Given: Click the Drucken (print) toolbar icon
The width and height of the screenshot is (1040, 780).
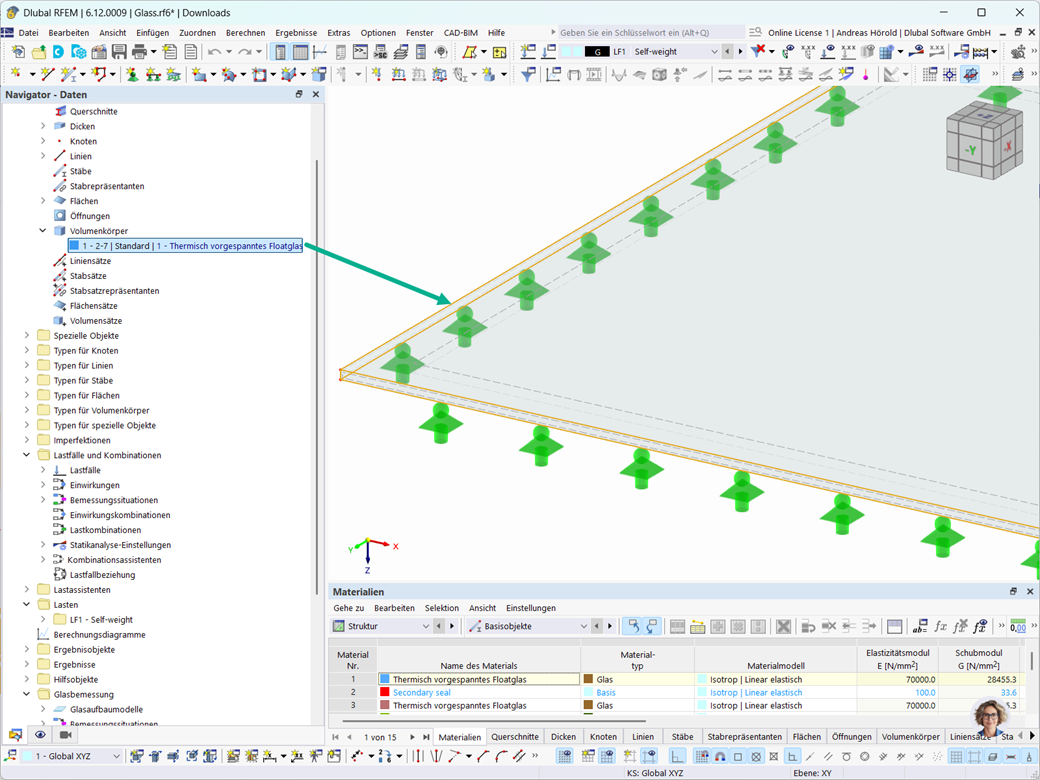Looking at the screenshot, I should coord(138,51).
